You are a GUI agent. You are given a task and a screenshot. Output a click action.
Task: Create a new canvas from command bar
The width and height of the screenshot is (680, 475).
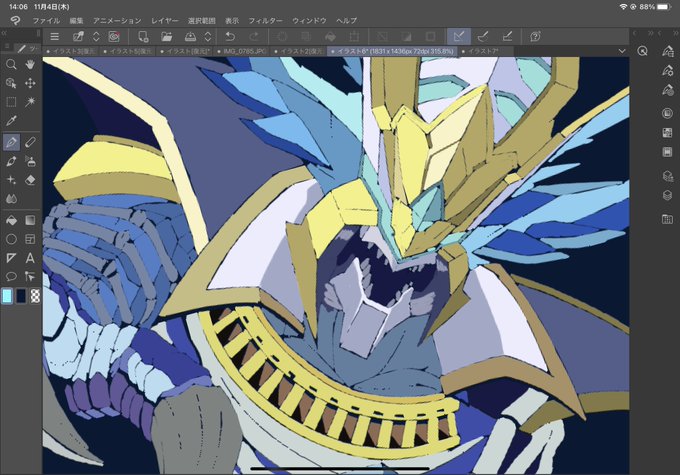[x=143, y=37]
